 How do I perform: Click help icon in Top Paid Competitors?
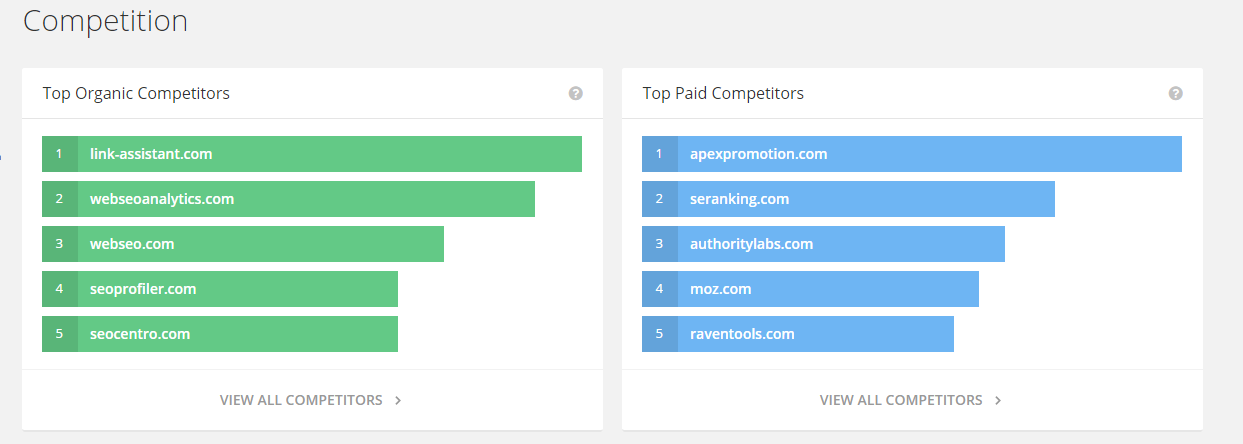(x=1175, y=93)
